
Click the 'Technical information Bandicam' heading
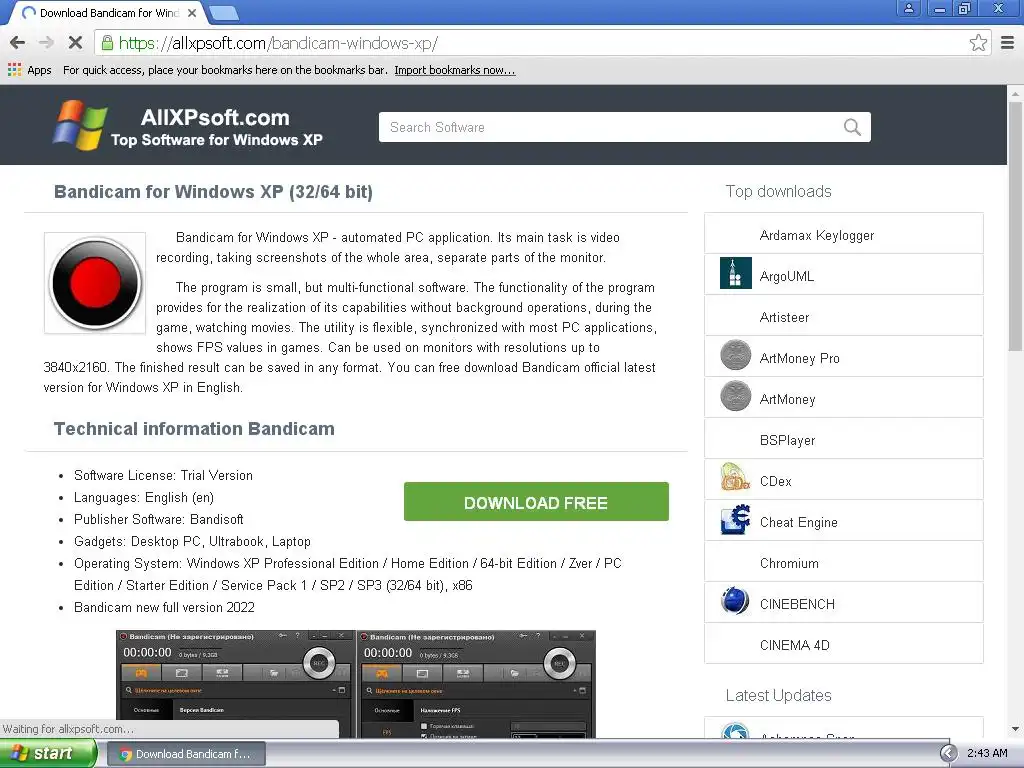pyautogui.click(x=194, y=428)
